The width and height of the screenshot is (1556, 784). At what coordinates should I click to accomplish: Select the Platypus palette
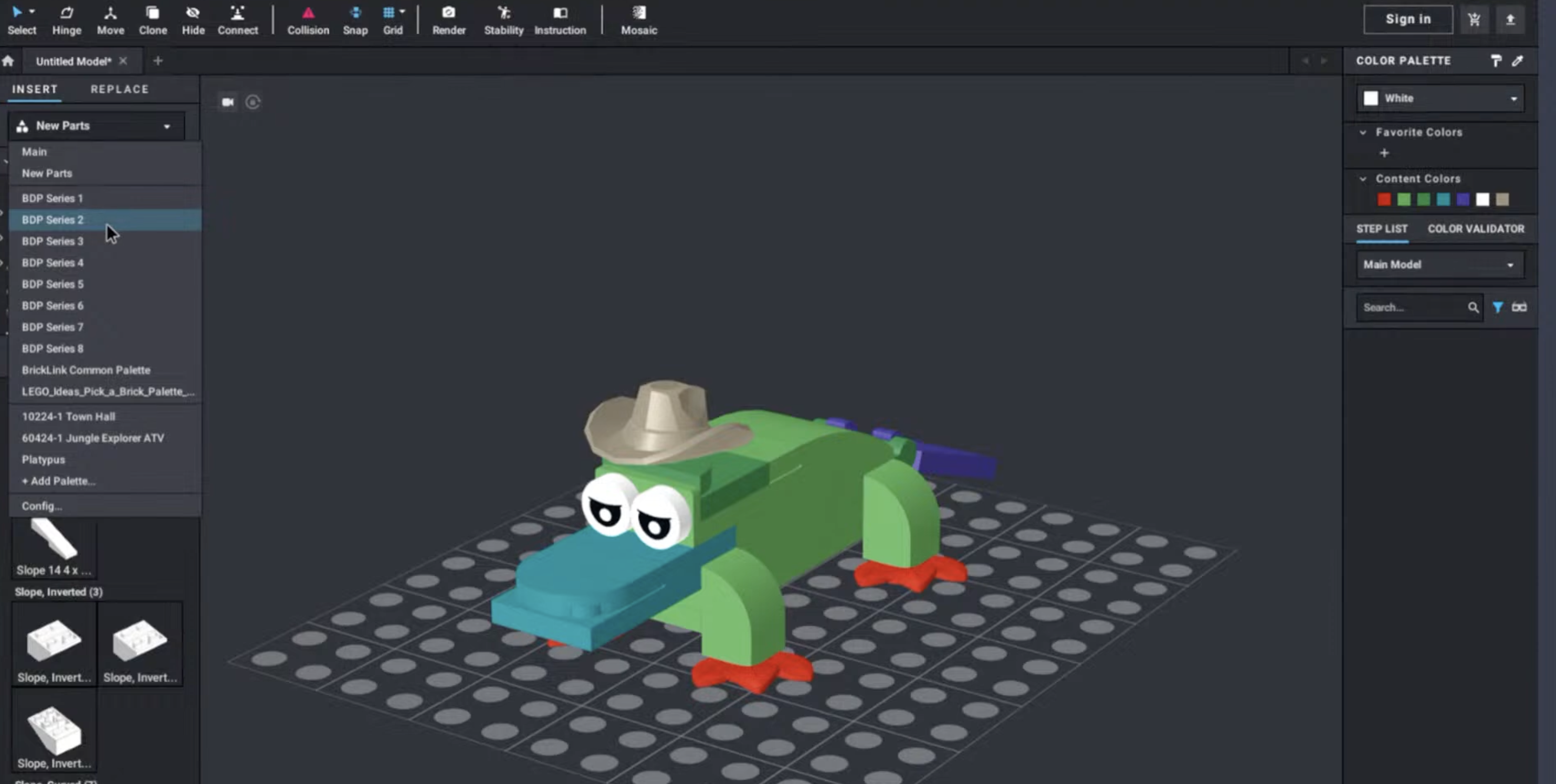105,460
